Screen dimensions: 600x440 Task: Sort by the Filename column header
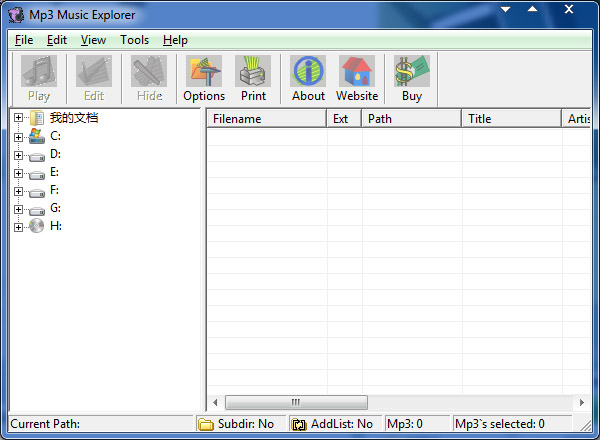pyautogui.click(x=267, y=119)
